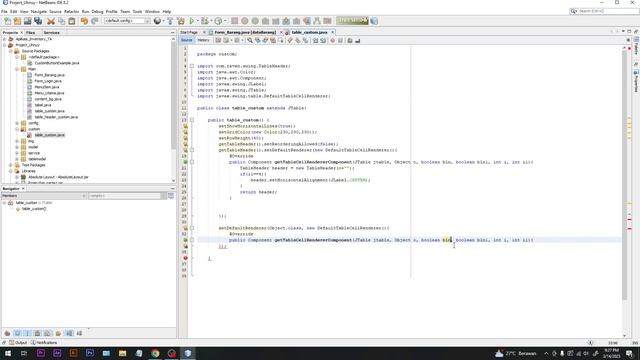The width and height of the screenshot is (640, 360).
Task: Click the Clean and Build icon
Action: coord(181,21)
